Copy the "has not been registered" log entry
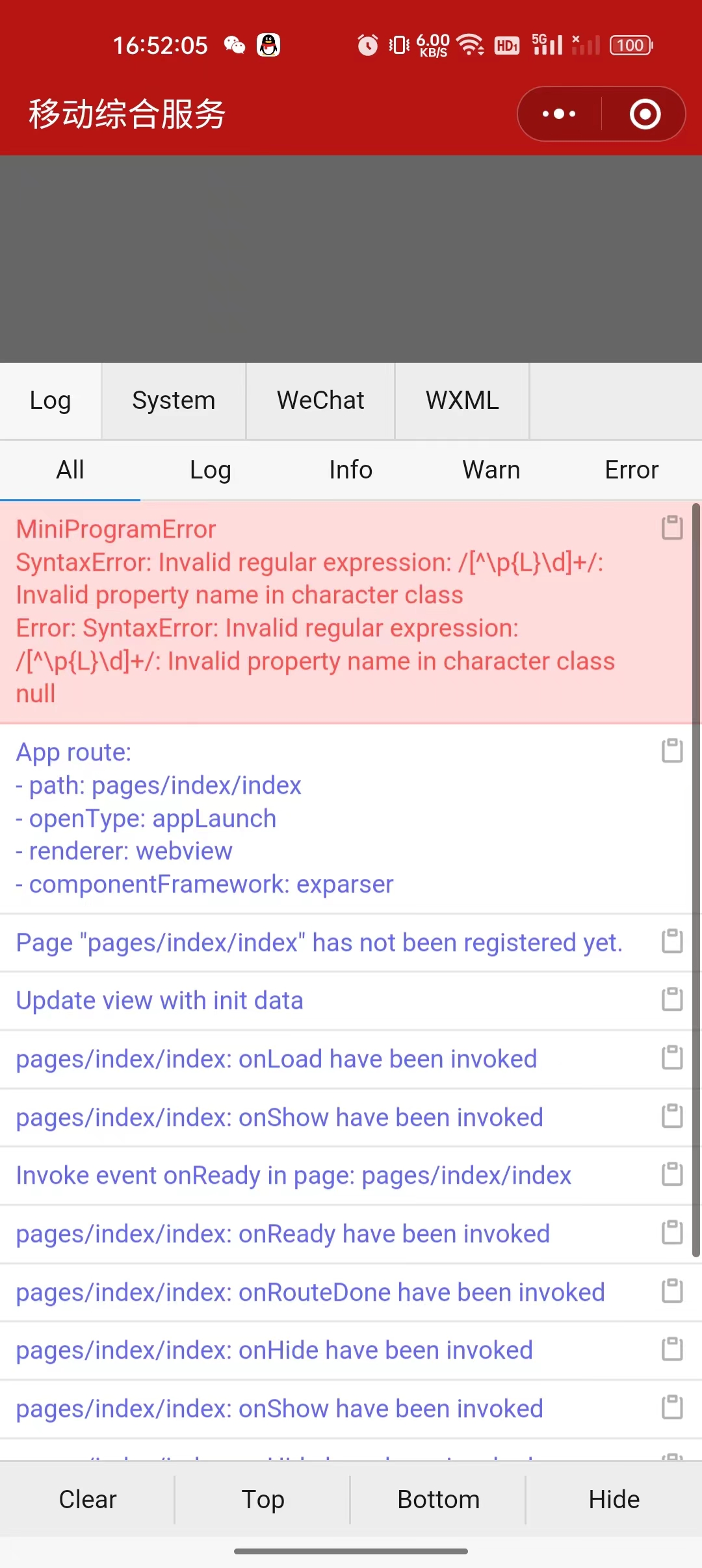702x1568 pixels. click(673, 941)
